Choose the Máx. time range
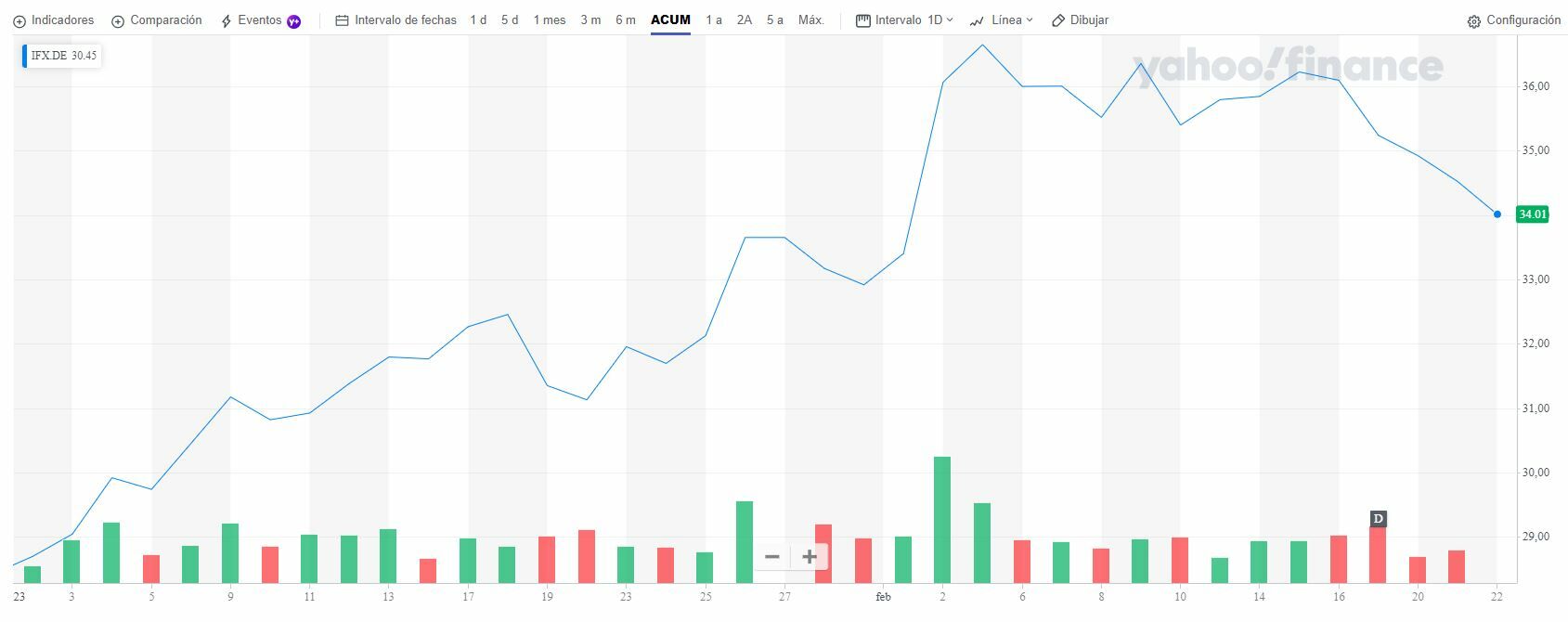This screenshot has height=622, width=1568. [x=810, y=20]
